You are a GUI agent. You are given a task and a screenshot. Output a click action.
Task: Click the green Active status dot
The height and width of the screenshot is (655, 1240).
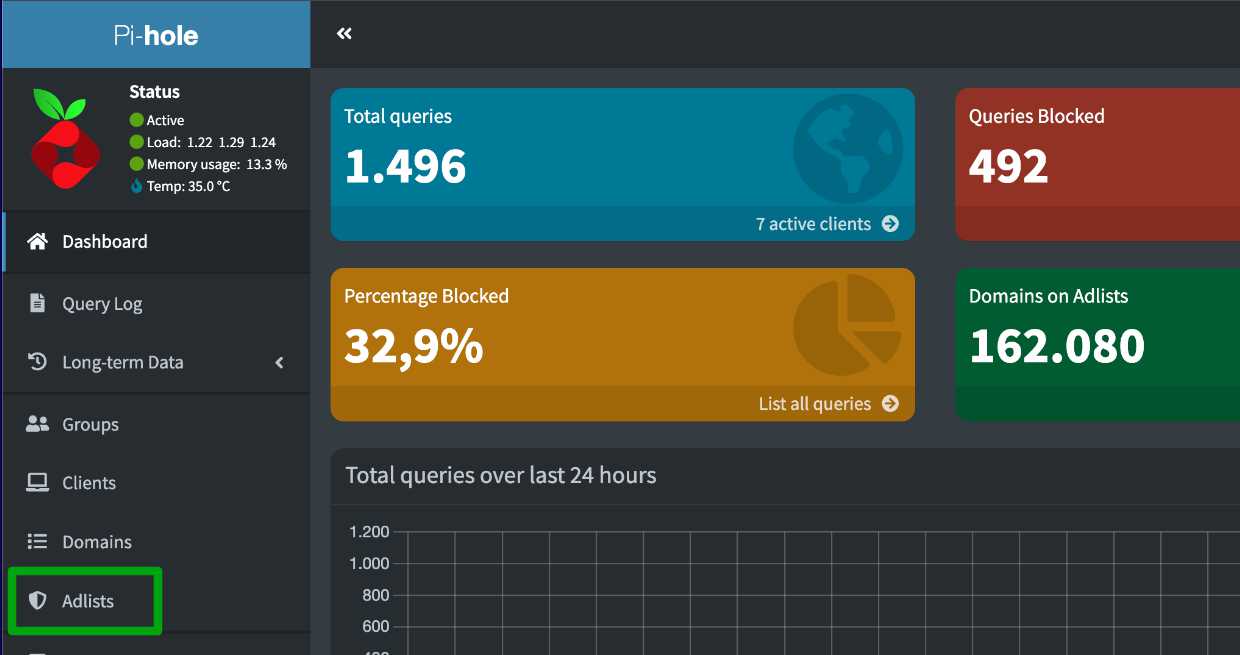coord(137,120)
